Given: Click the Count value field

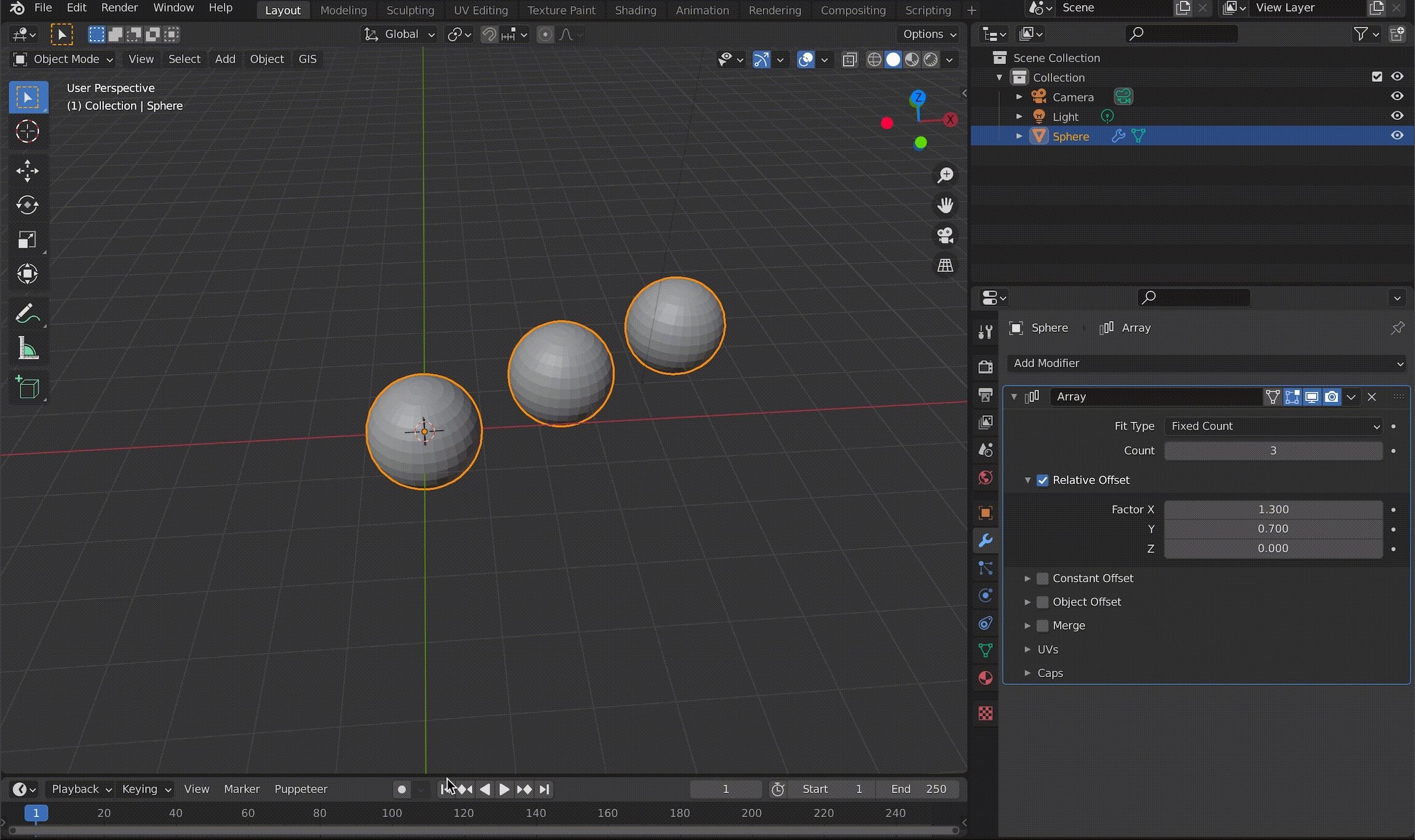Looking at the screenshot, I should pos(1273,451).
